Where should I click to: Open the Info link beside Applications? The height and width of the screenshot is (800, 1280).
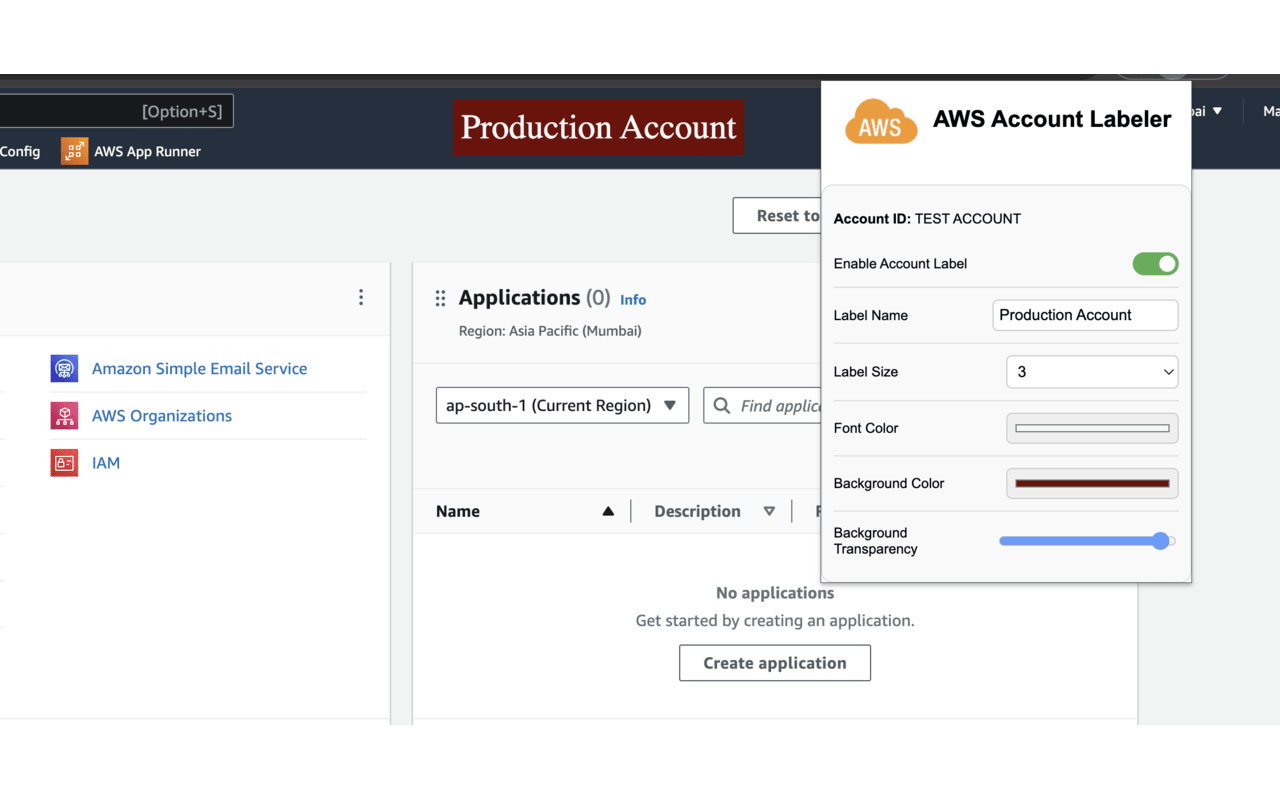632,299
